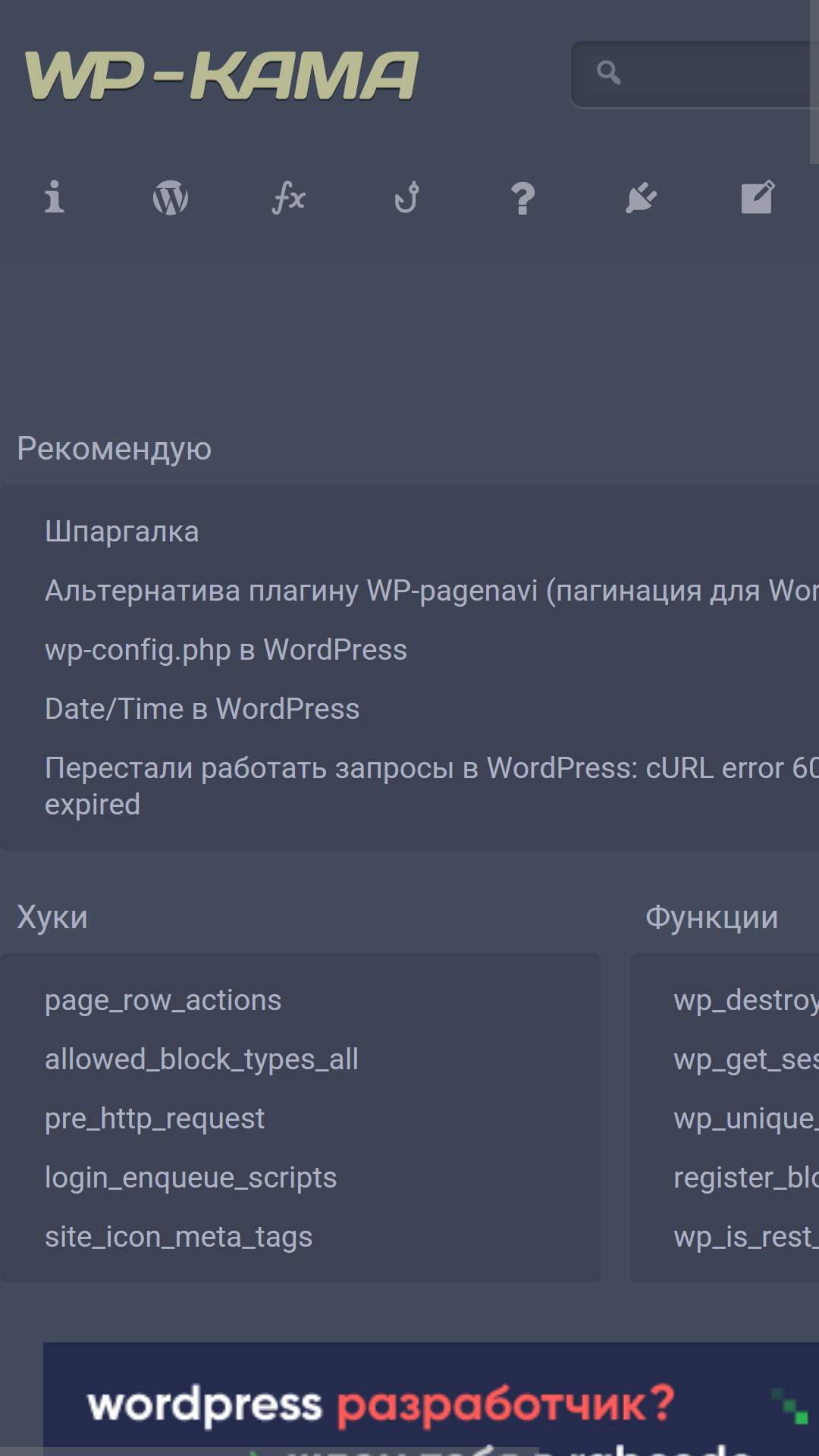Open the login_enqueue_scripts hook
This screenshot has width=819, height=1456.
click(x=191, y=1178)
